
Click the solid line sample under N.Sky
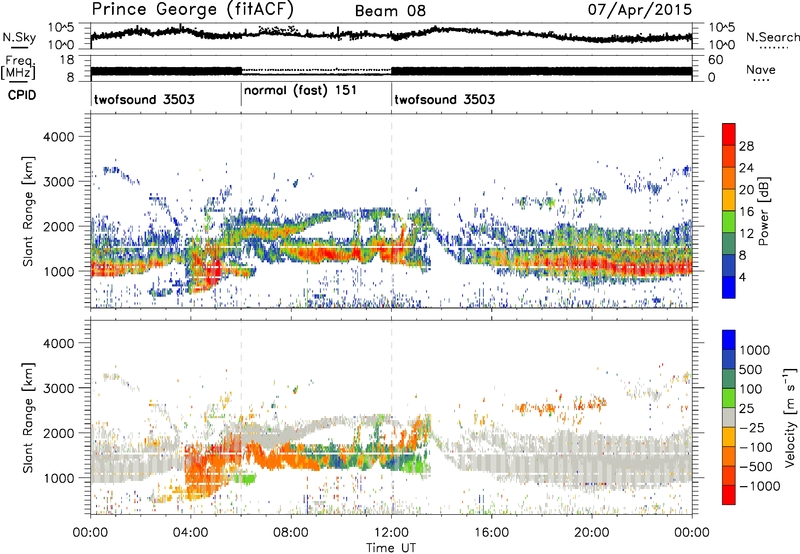(x=19, y=48)
